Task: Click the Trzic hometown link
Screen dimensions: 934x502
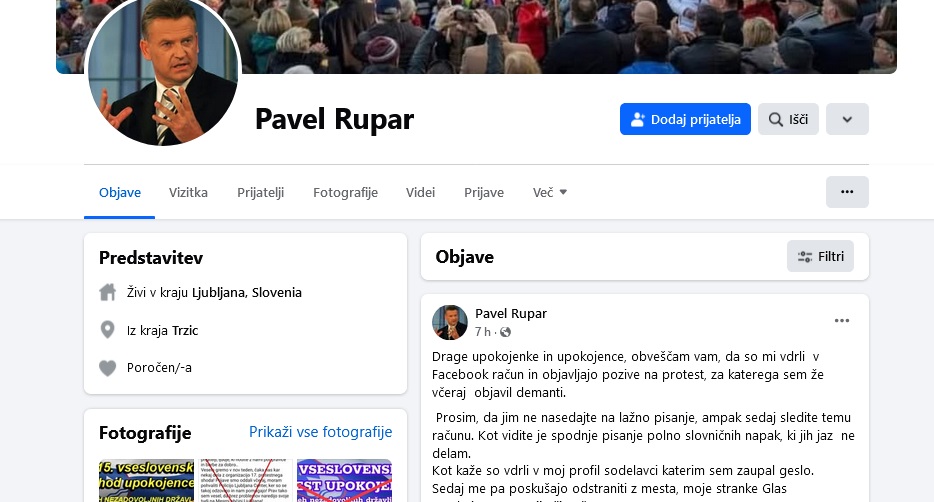Action: point(185,330)
